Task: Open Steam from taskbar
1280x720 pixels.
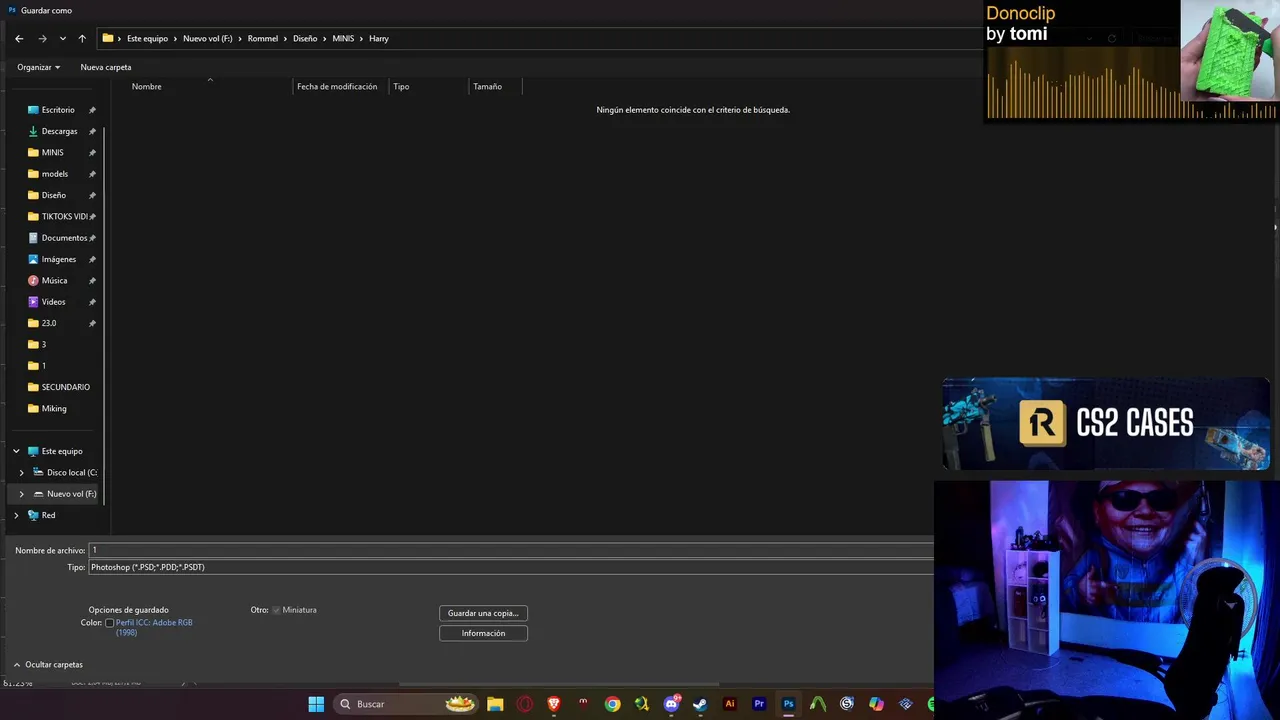Action: click(x=700, y=704)
